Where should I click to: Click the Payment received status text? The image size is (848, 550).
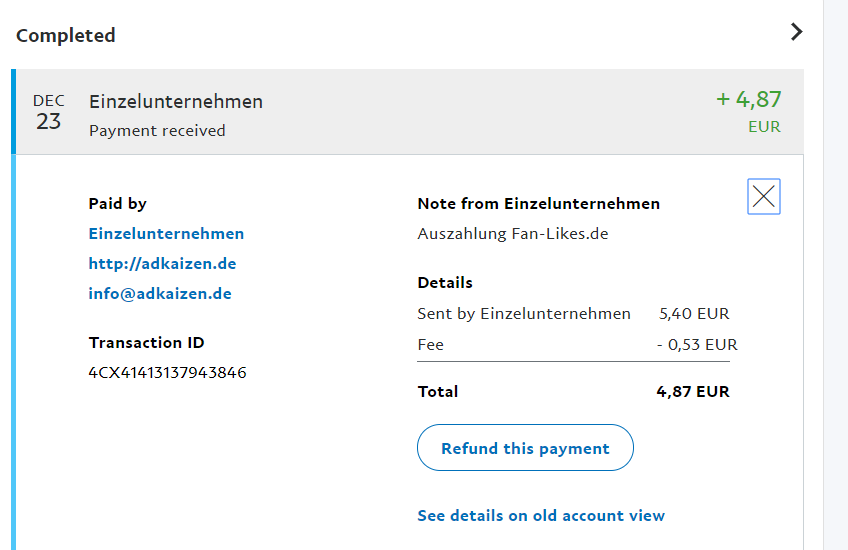[157, 131]
